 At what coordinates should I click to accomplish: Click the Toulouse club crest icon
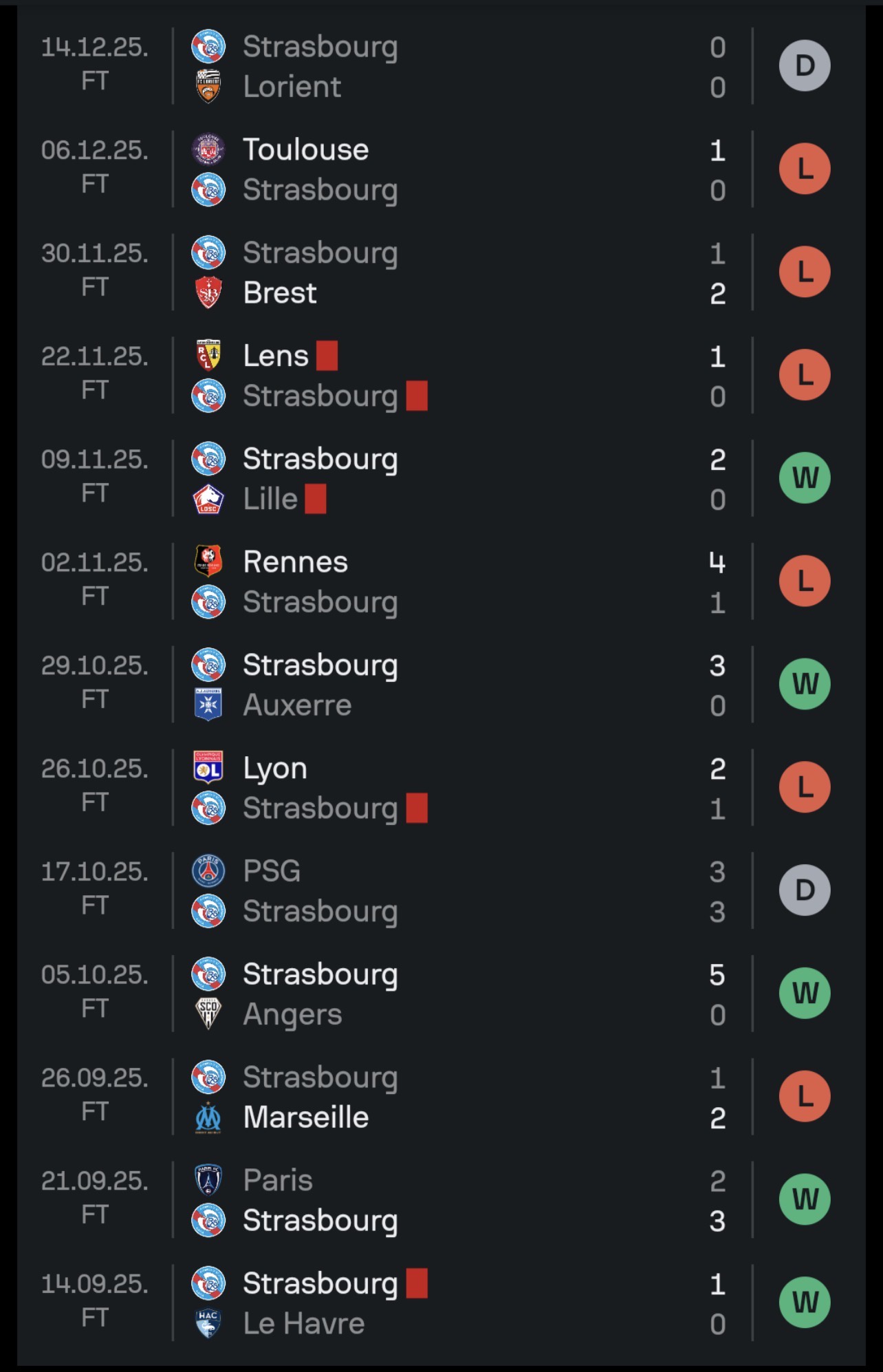pos(208,149)
